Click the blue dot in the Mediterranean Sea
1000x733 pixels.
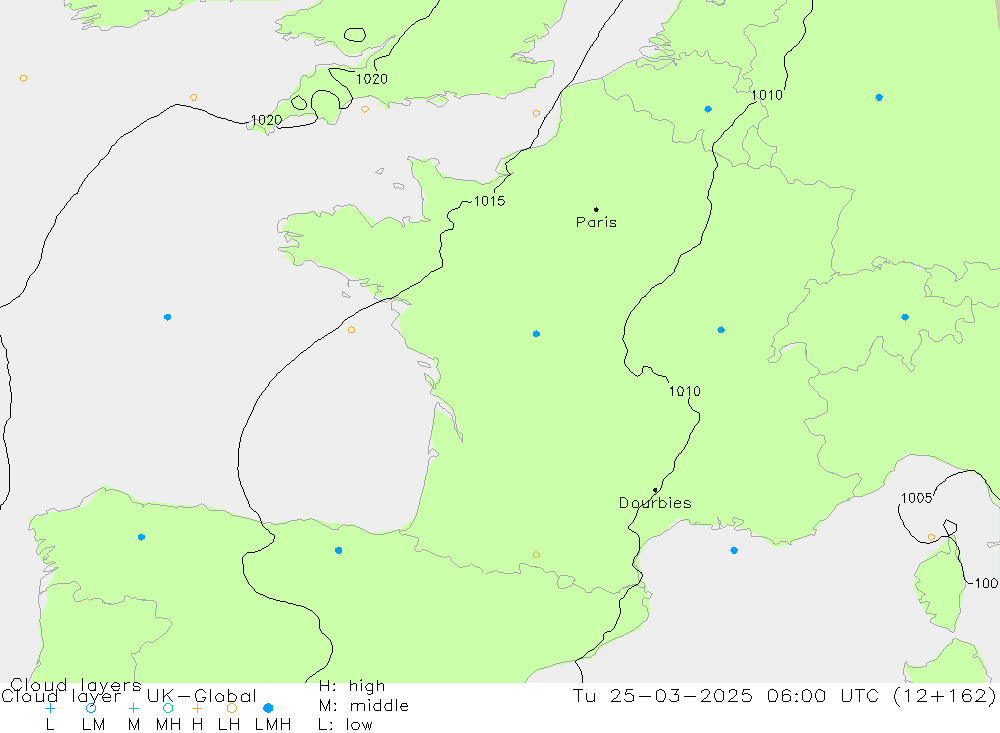(x=734, y=550)
